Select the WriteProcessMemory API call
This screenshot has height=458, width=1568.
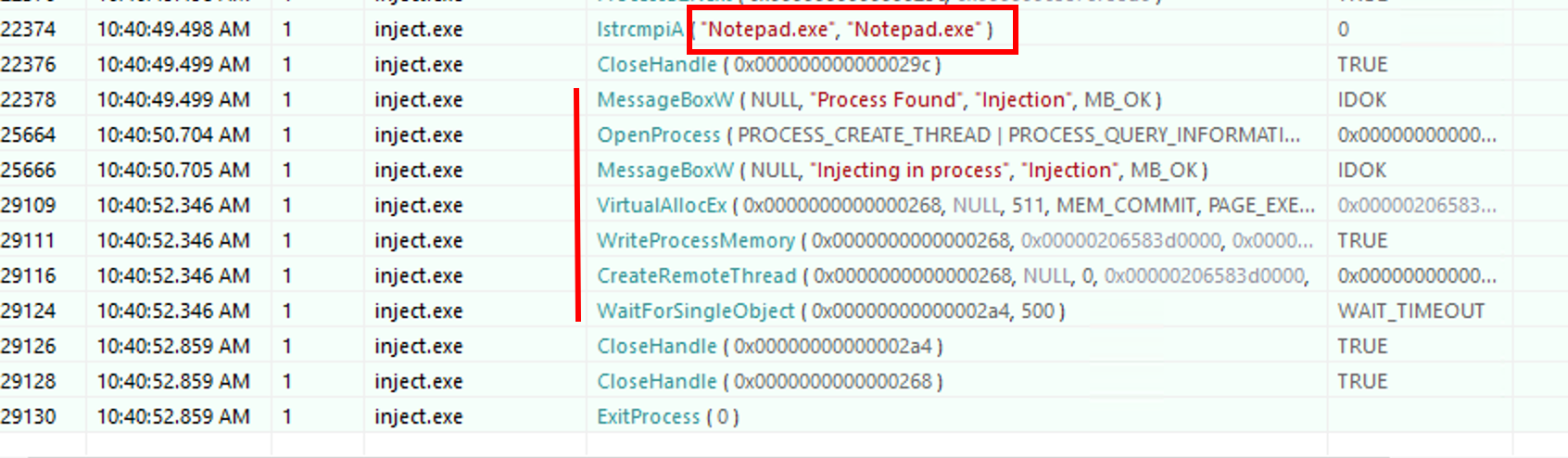click(695, 241)
